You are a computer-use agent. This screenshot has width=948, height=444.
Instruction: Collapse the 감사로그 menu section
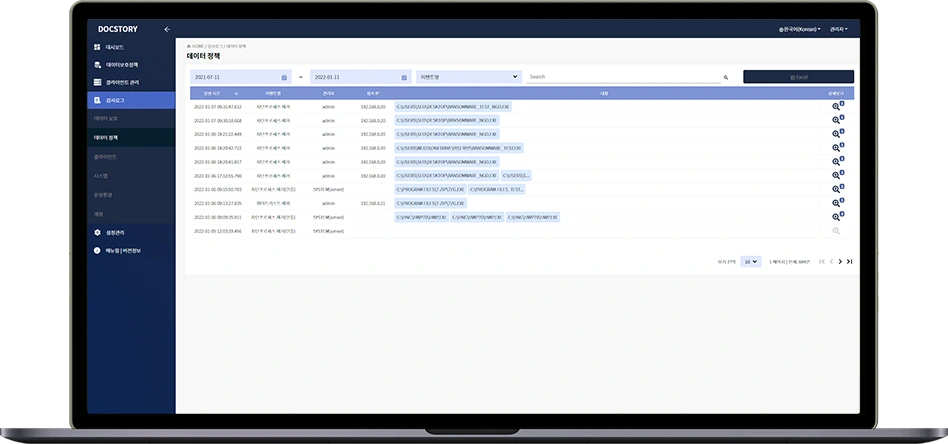(131, 100)
